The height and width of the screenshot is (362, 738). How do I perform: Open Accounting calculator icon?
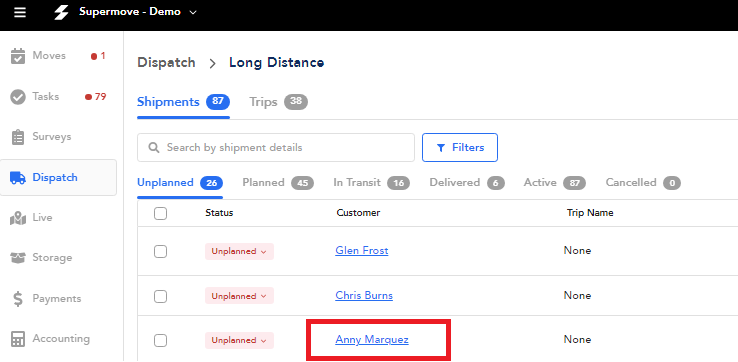click(18, 339)
